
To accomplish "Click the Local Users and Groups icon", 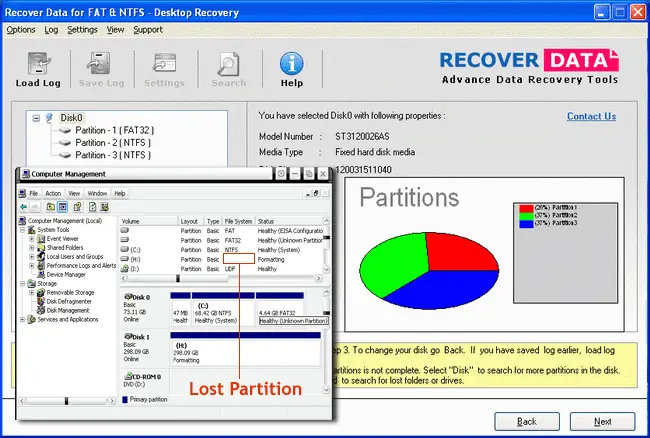I will (x=41, y=257).
